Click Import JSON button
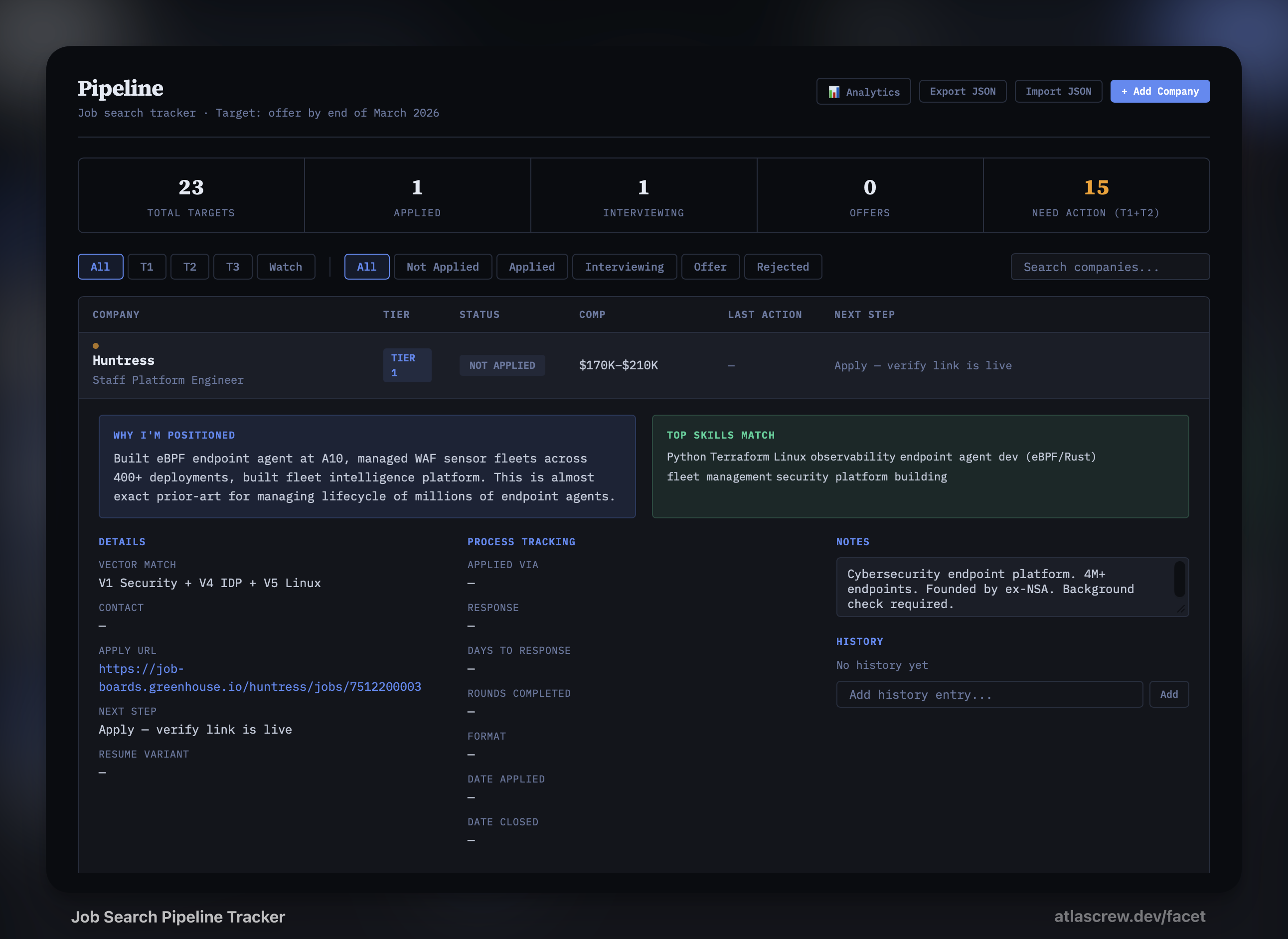This screenshot has height=939, width=1288. pyautogui.click(x=1058, y=92)
